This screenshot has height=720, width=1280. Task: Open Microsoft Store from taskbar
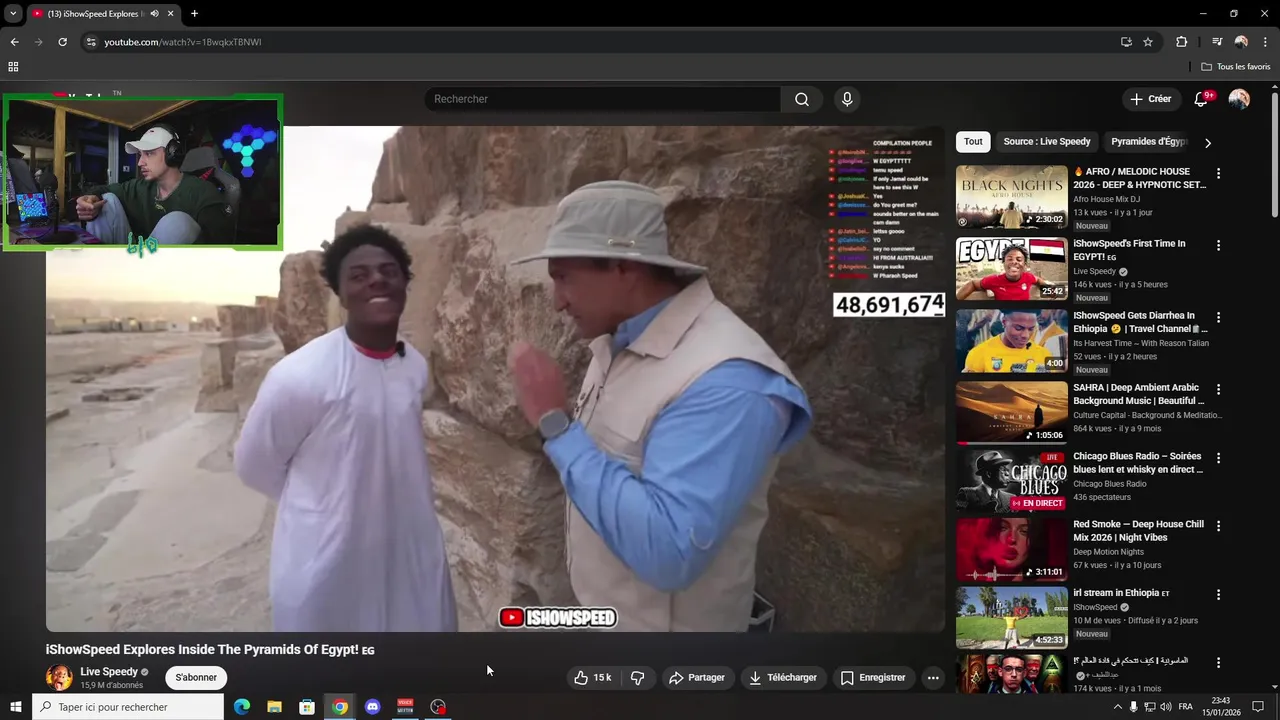click(x=307, y=707)
